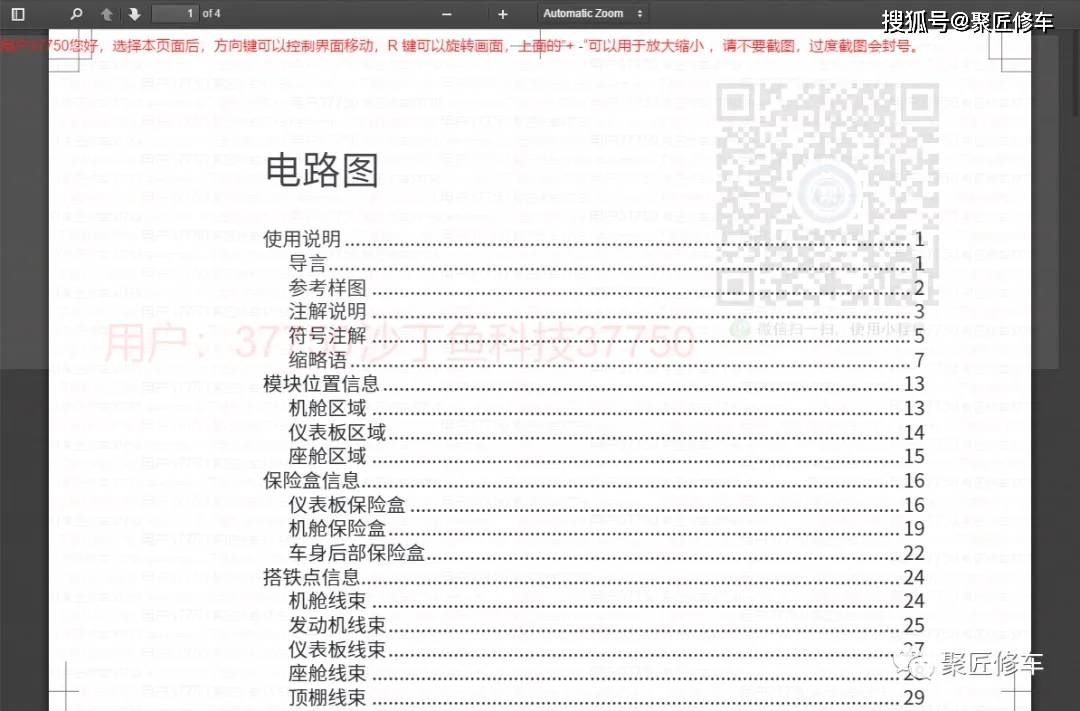Image resolution: width=1080 pixels, height=711 pixels.
Task: Zoom out using the minus button
Action: 447,14
